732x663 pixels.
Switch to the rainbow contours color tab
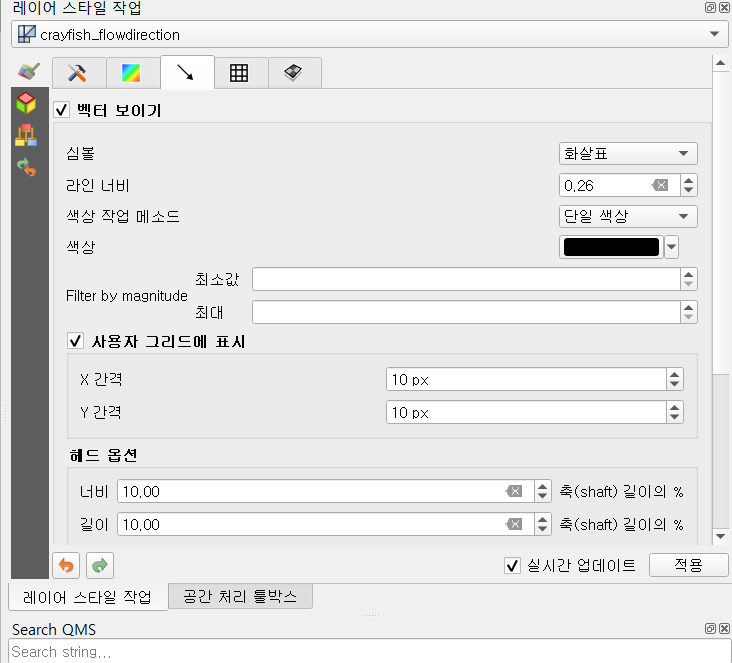point(133,73)
